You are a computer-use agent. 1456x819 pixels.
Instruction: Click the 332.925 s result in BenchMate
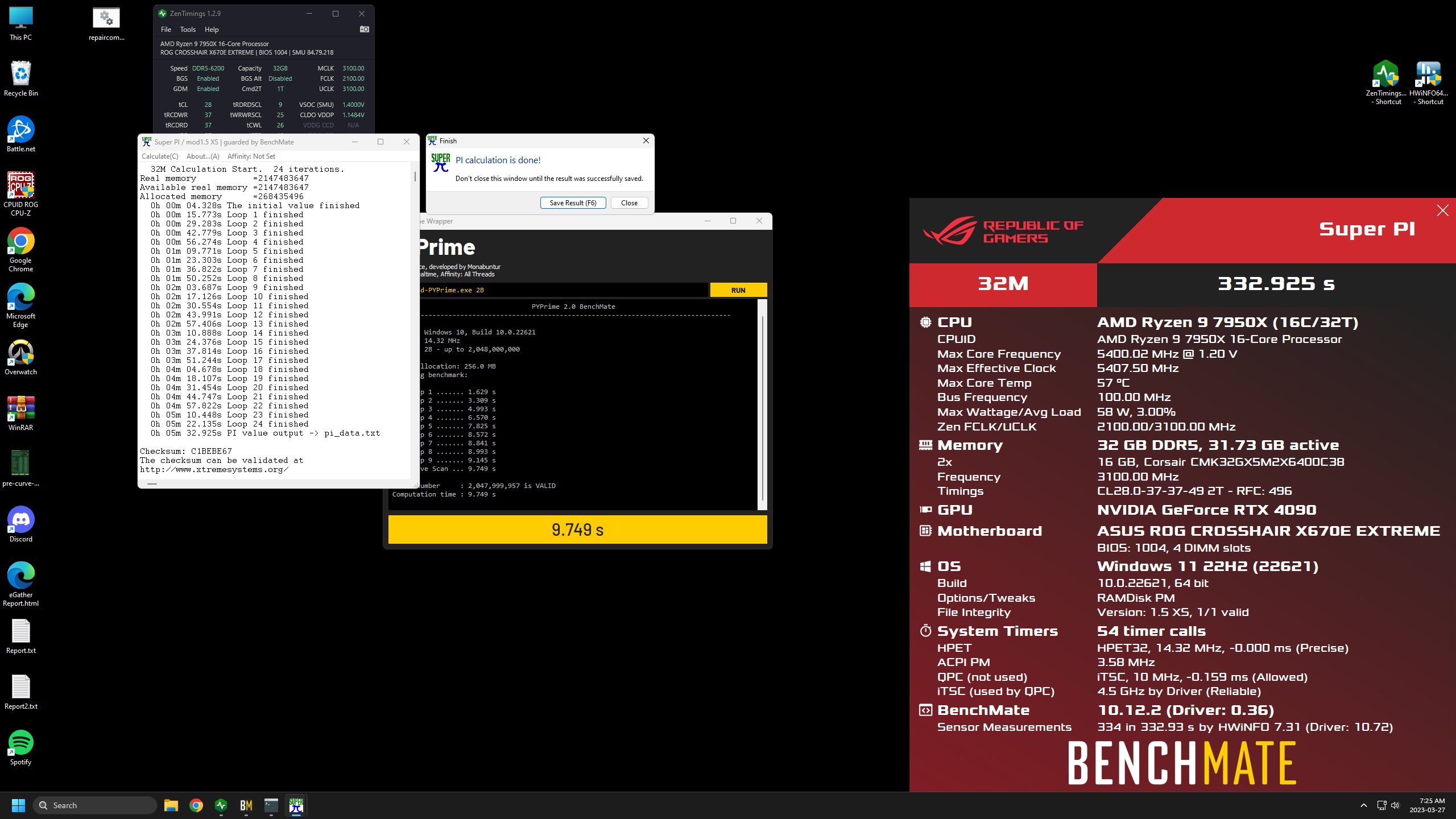[1276, 283]
